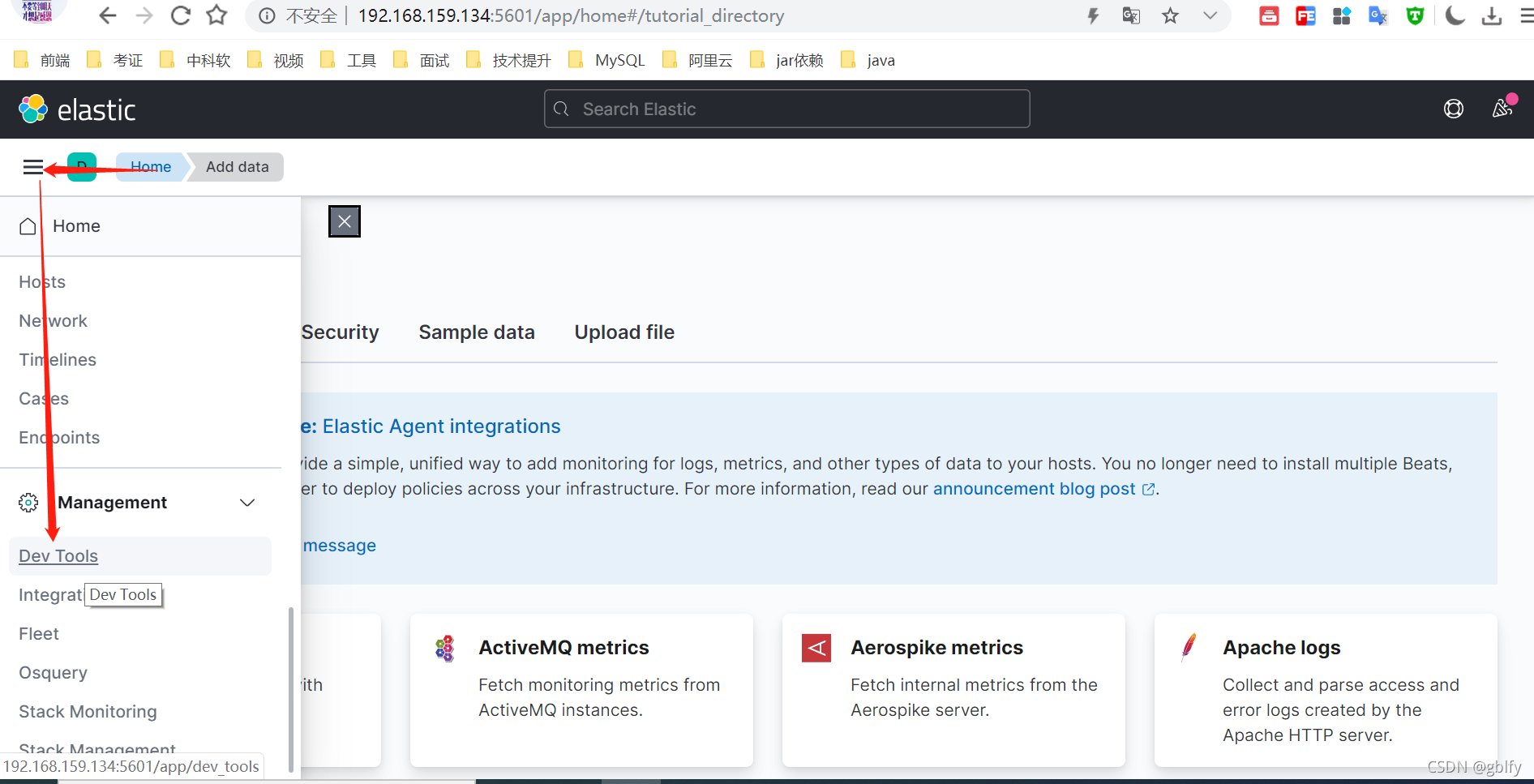Toggle night mode with the moon icon
Viewport: 1534px width, 784px height.
click(x=1455, y=15)
